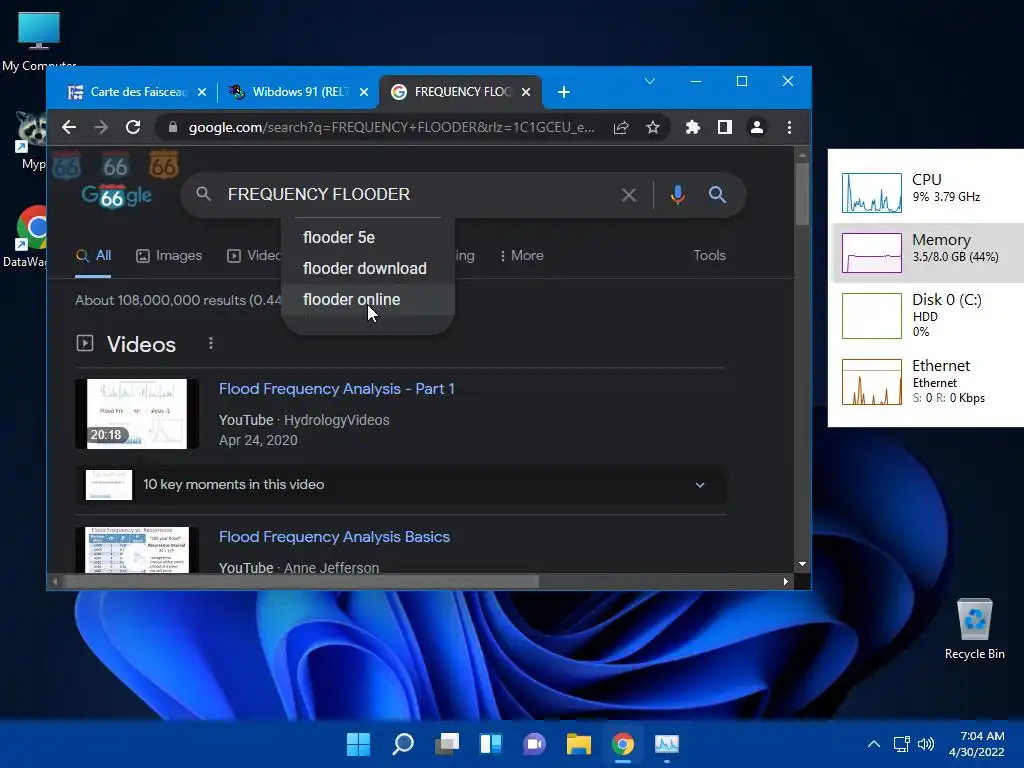Open Chrome three-dot menu

(790, 127)
